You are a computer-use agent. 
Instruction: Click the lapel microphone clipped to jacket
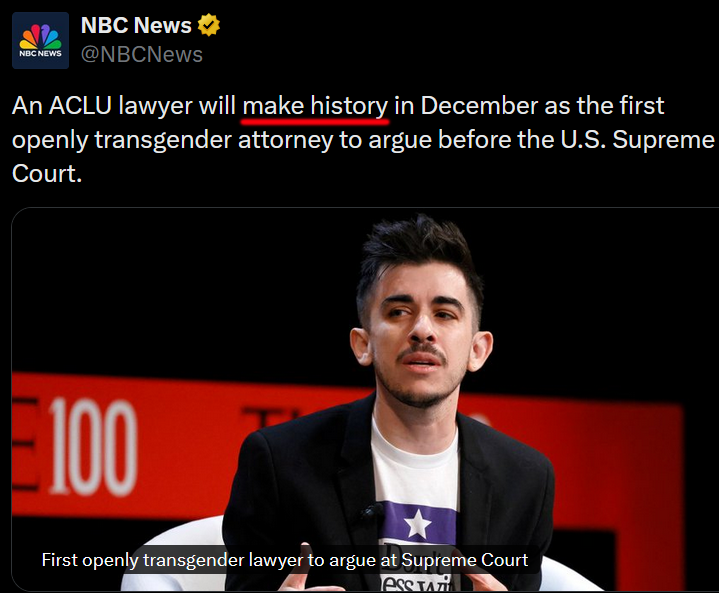(371, 512)
